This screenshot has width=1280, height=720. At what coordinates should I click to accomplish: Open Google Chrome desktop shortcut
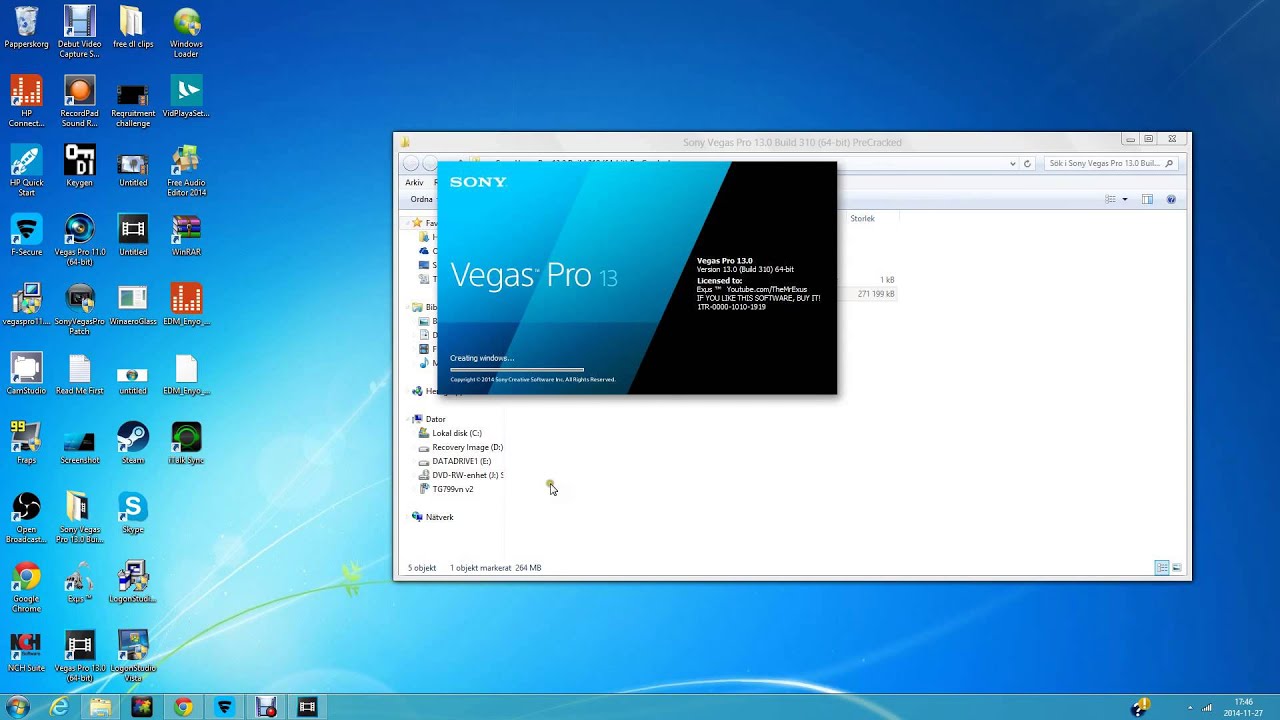26,587
